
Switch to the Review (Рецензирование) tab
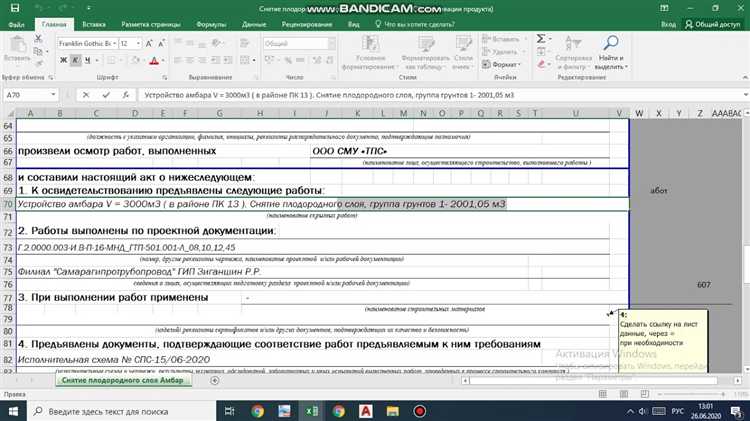[307, 24]
